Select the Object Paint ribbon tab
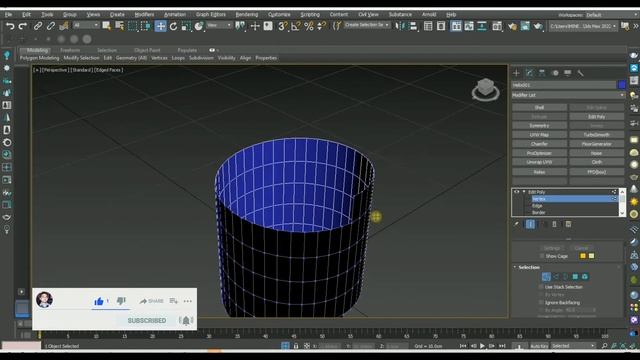 tap(147, 50)
